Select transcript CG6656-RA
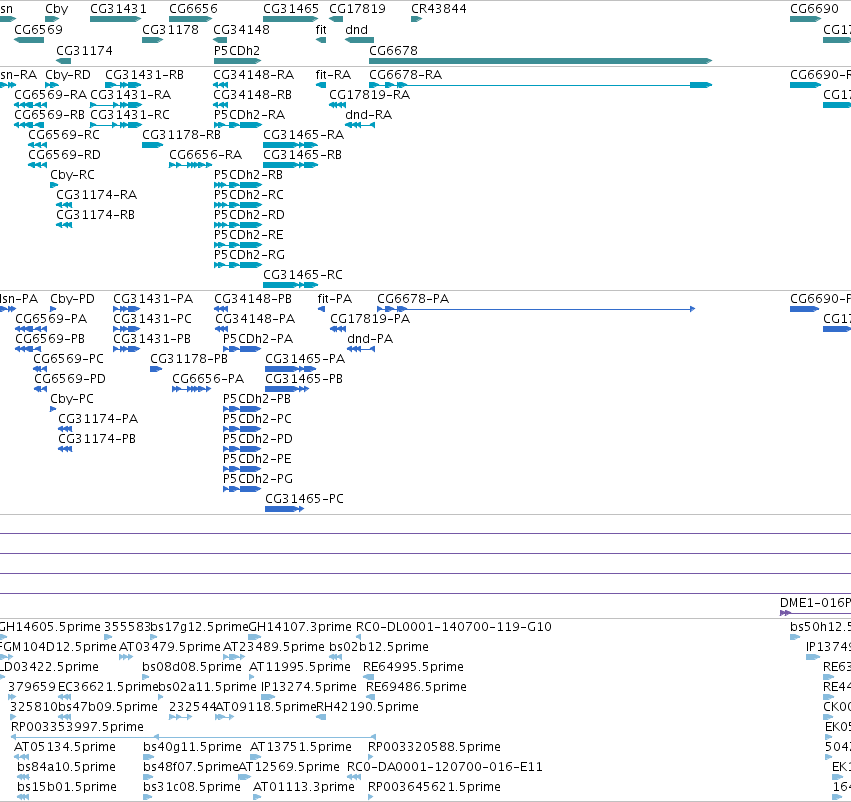The height and width of the screenshot is (802, 851). coord(206,155)
